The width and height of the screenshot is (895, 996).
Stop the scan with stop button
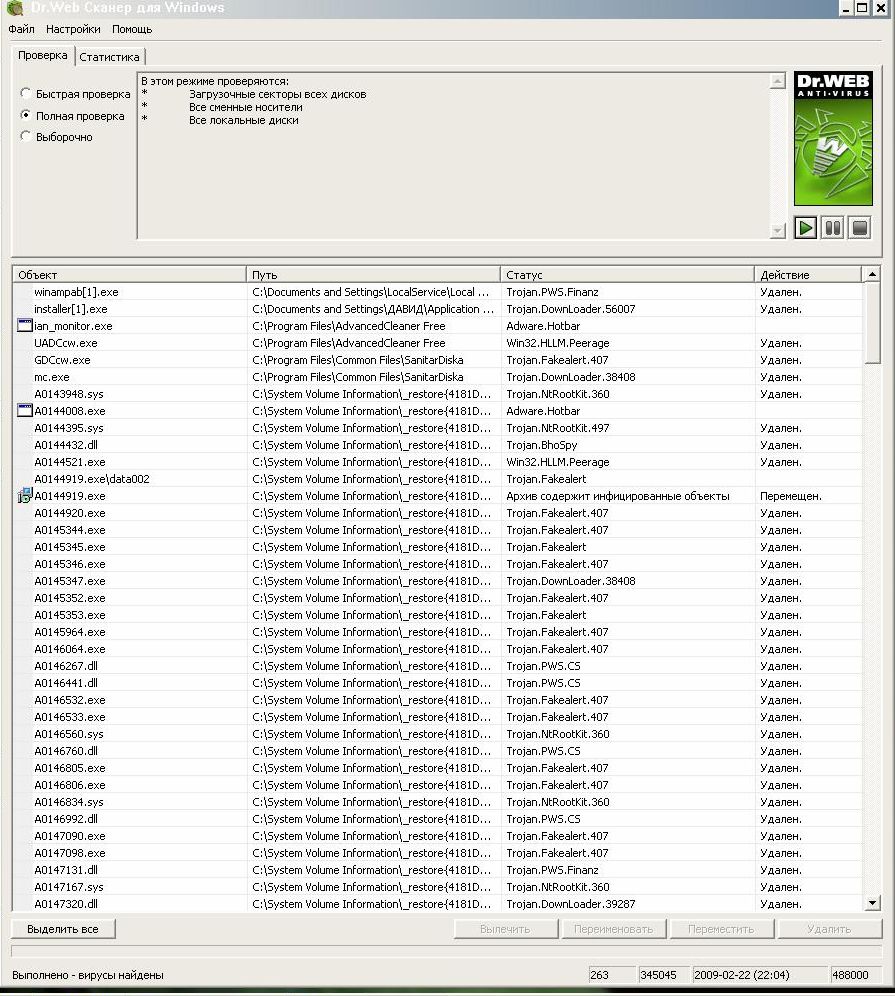859,228
